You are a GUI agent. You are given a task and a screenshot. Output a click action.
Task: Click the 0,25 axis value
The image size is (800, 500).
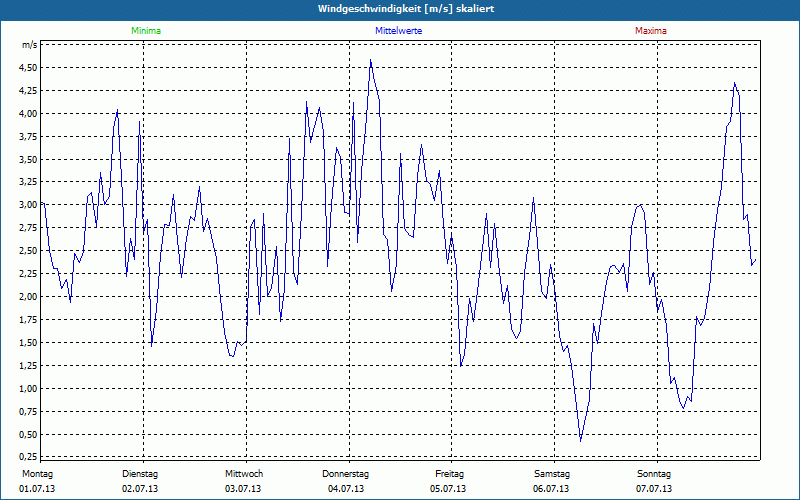pos(29,456)
